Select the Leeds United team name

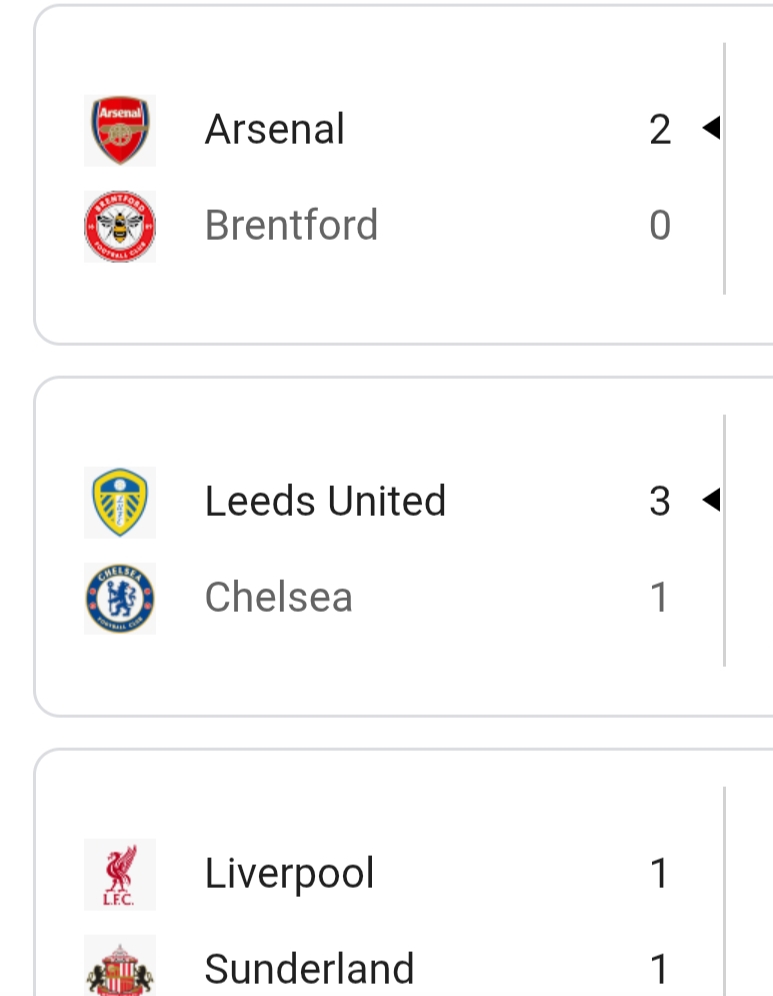325,502
